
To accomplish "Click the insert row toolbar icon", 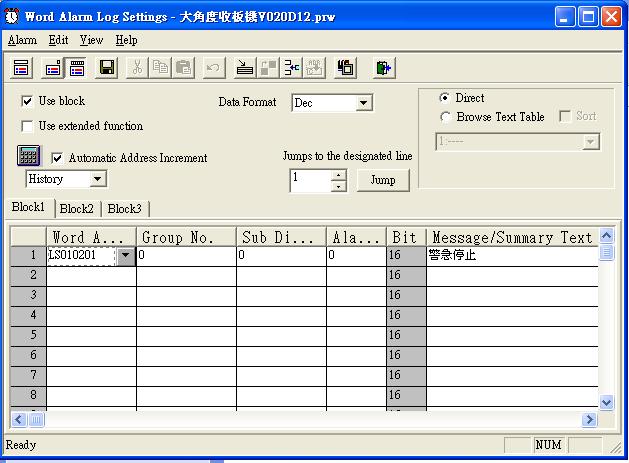I will [x=244, y=68].
